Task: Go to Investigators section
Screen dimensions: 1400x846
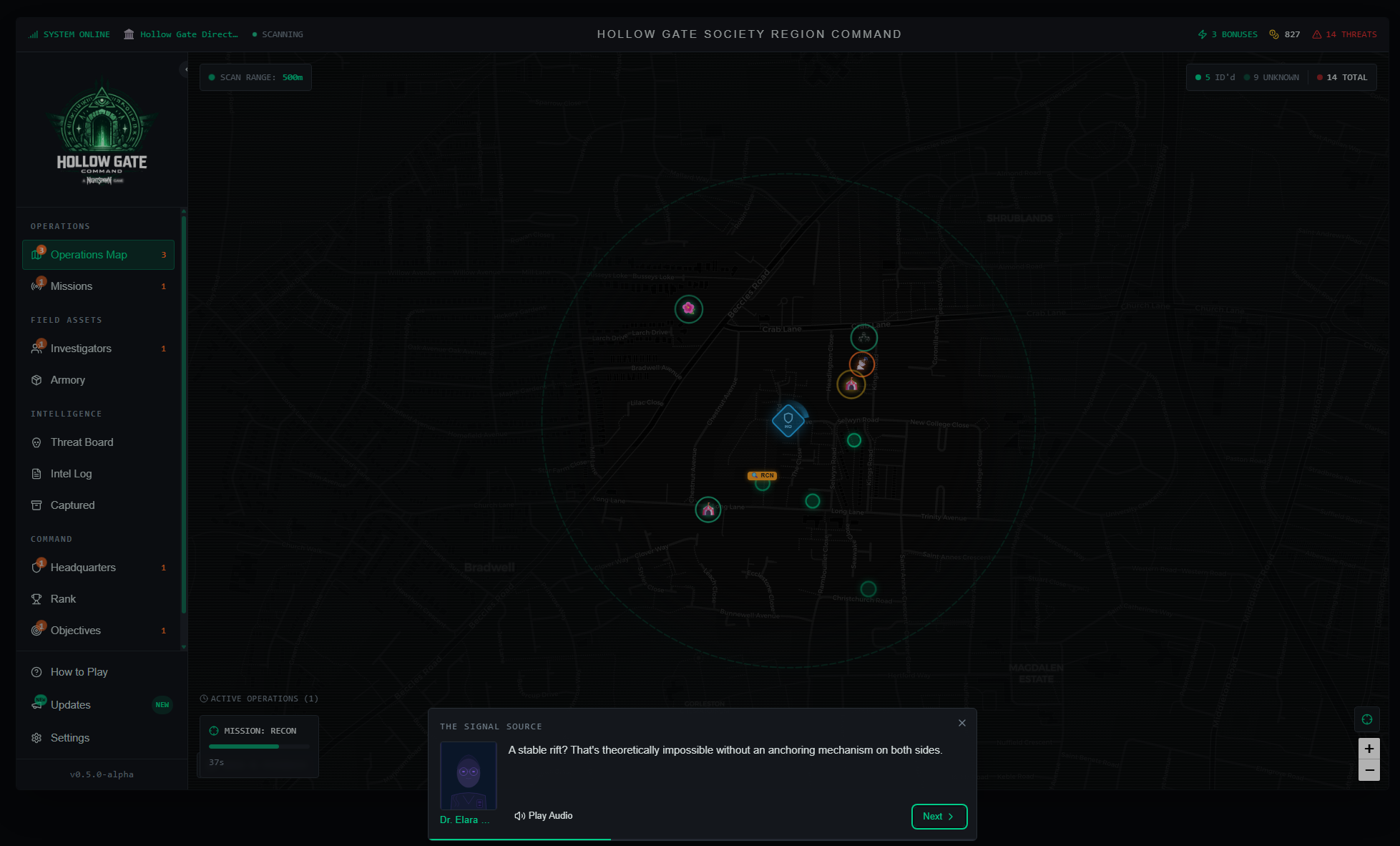Action: coord(81,349)
